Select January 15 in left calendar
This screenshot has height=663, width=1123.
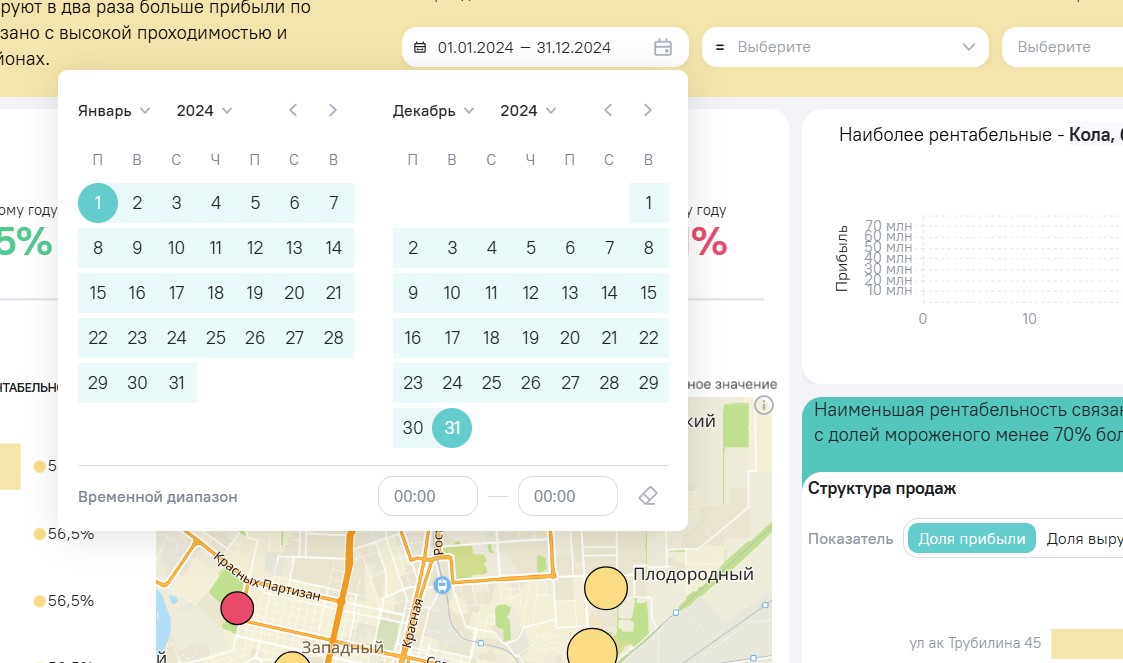[x=98, y=293]
